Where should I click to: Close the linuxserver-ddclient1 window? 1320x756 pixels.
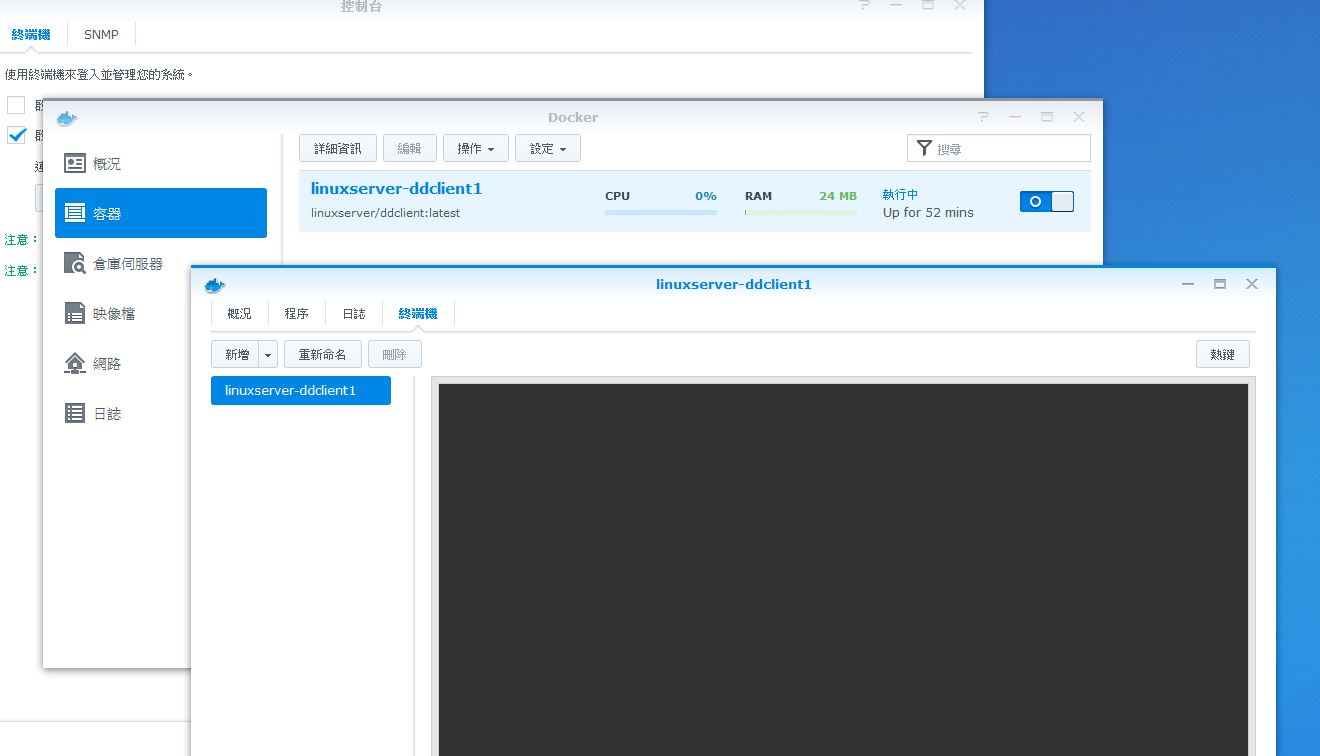coord(1252,284)
